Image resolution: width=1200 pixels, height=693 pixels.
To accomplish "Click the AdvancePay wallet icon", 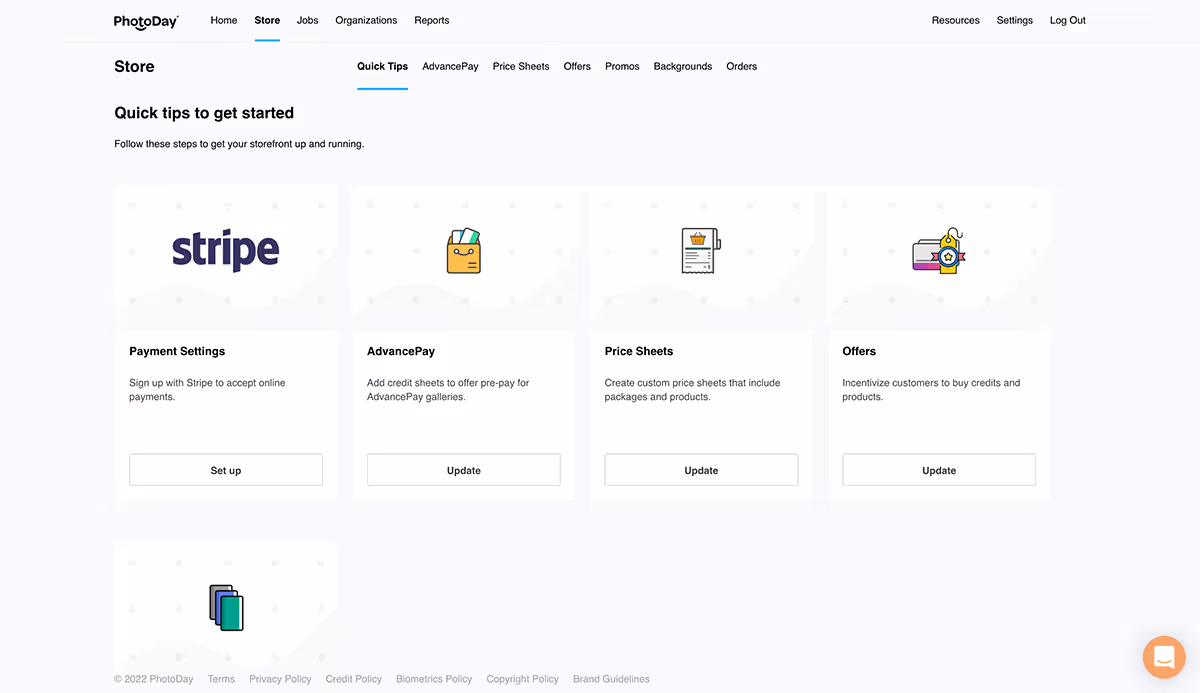I will click(463, 250).
